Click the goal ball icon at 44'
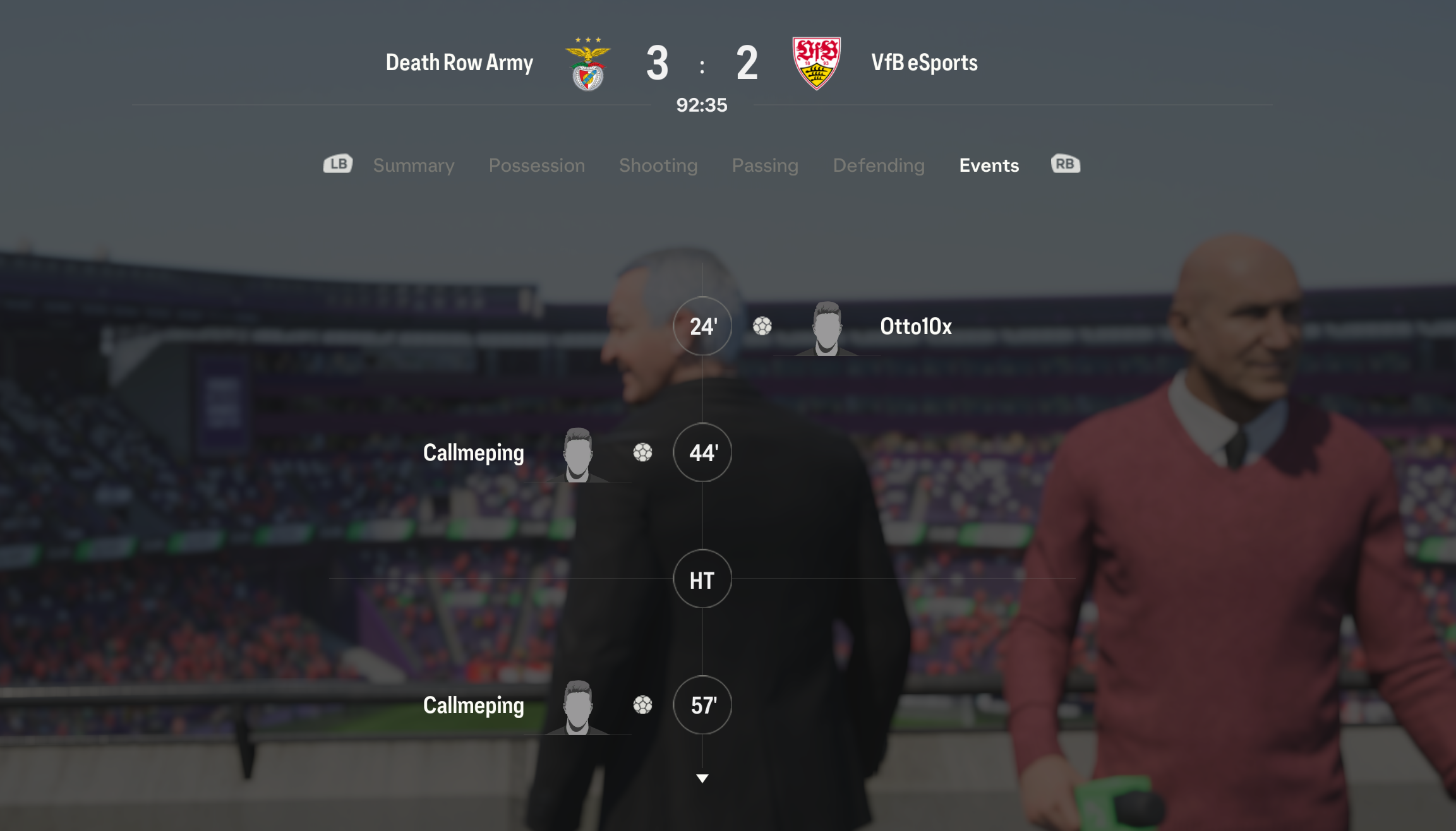Viewport: 1456px width, 831px height. click(x=642, y=452)
